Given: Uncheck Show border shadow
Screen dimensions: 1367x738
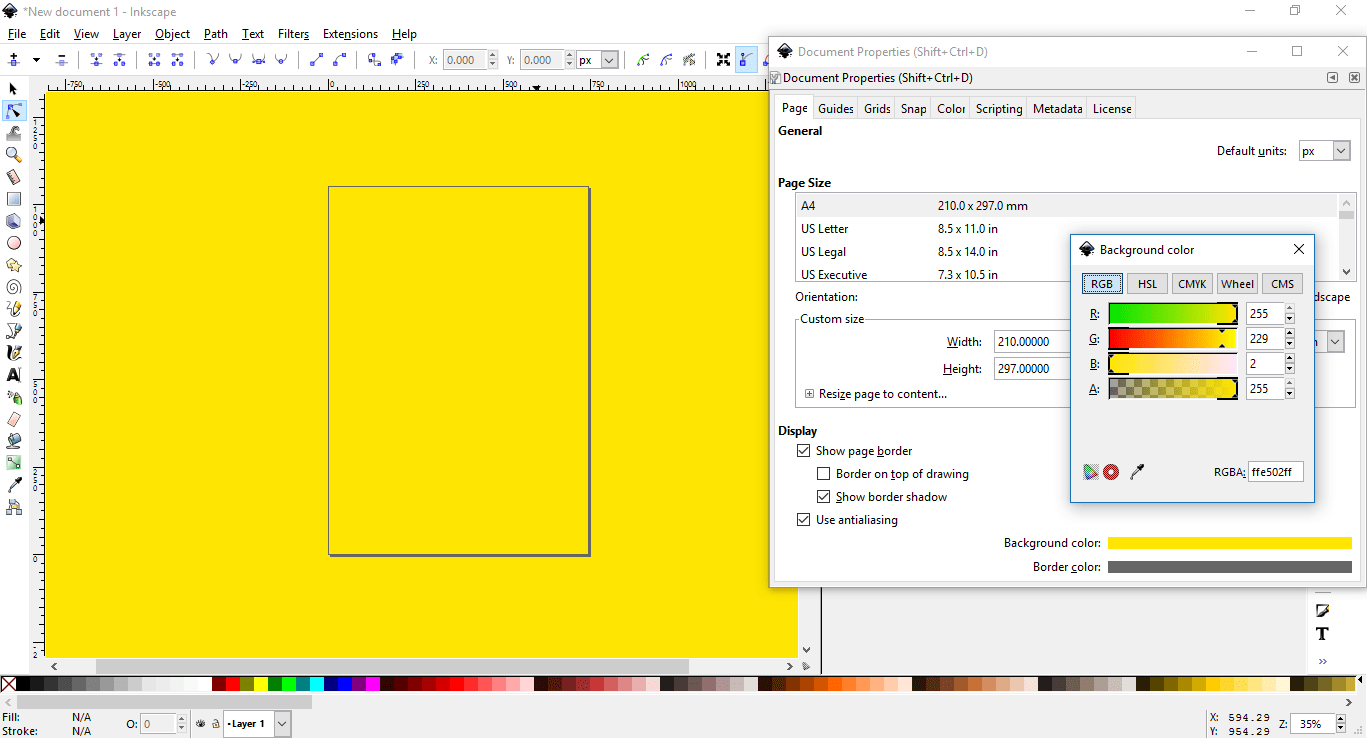Looking at the screenshot, I should point(824,496).
